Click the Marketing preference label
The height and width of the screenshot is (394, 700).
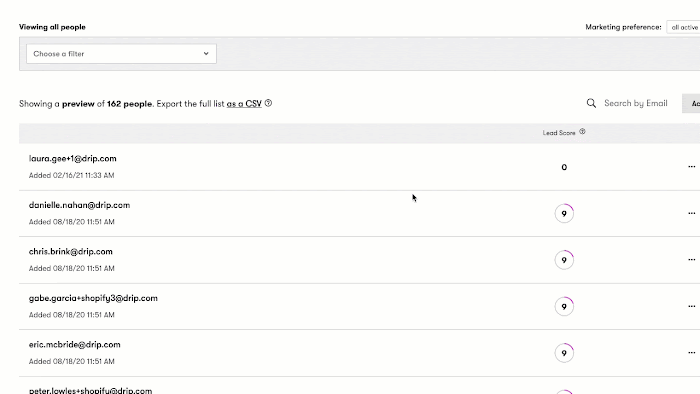[623, 27]
